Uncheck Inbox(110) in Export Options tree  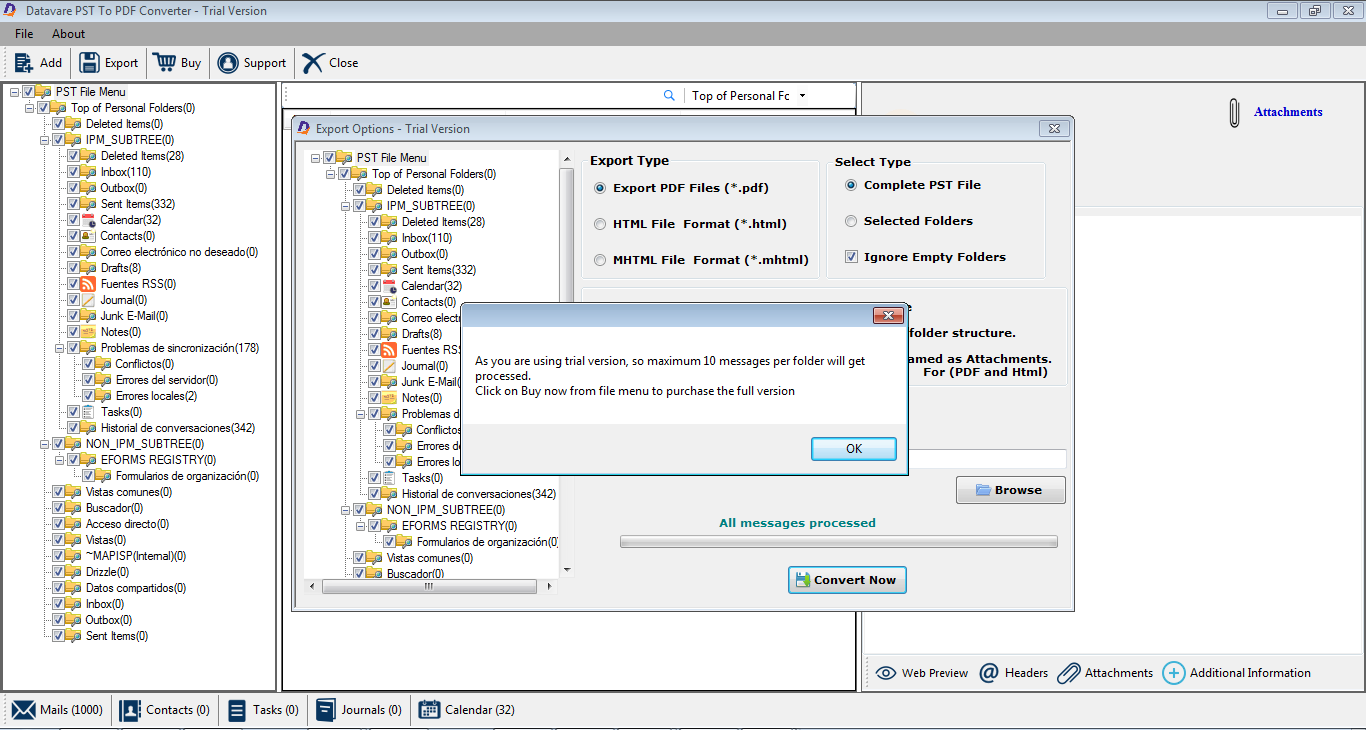tap(374, 238)
